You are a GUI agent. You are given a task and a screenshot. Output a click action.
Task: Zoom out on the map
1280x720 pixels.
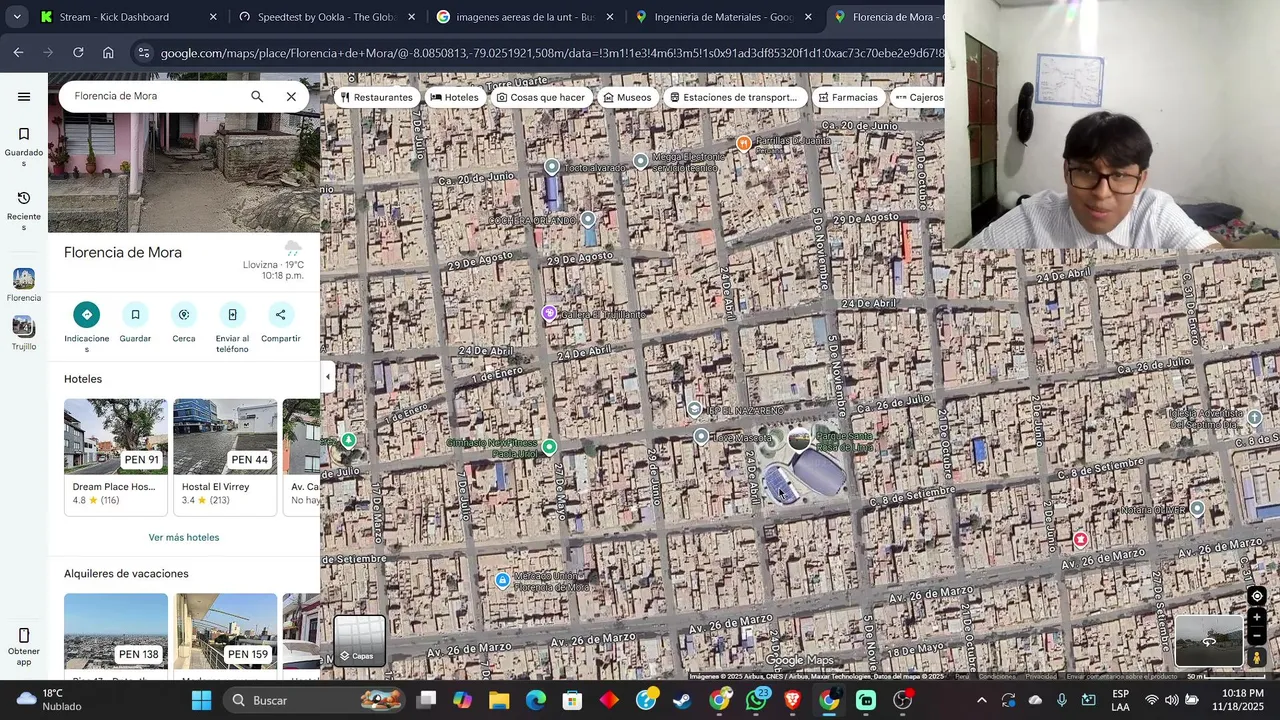point(1257,635)
